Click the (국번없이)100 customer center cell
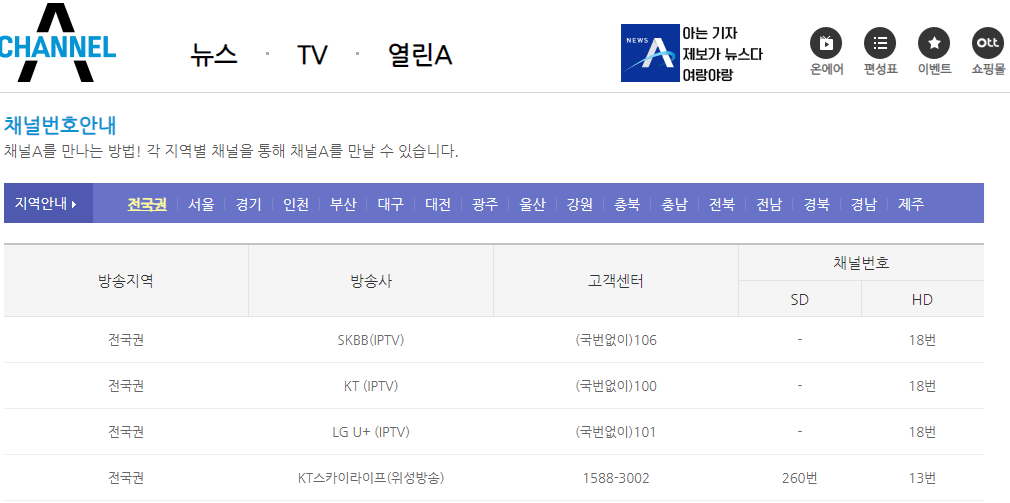This screenshot has width=1010, height=503. tap(616, 386)
